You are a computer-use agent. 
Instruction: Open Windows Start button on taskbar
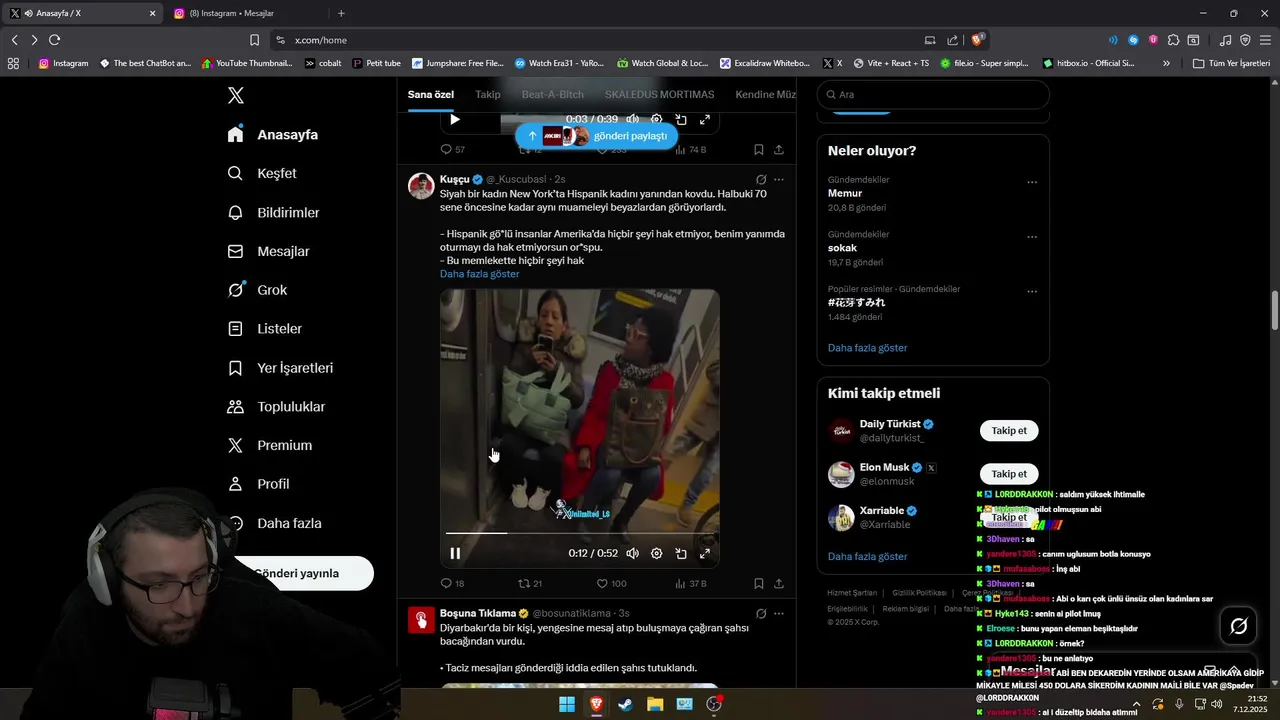567,704
